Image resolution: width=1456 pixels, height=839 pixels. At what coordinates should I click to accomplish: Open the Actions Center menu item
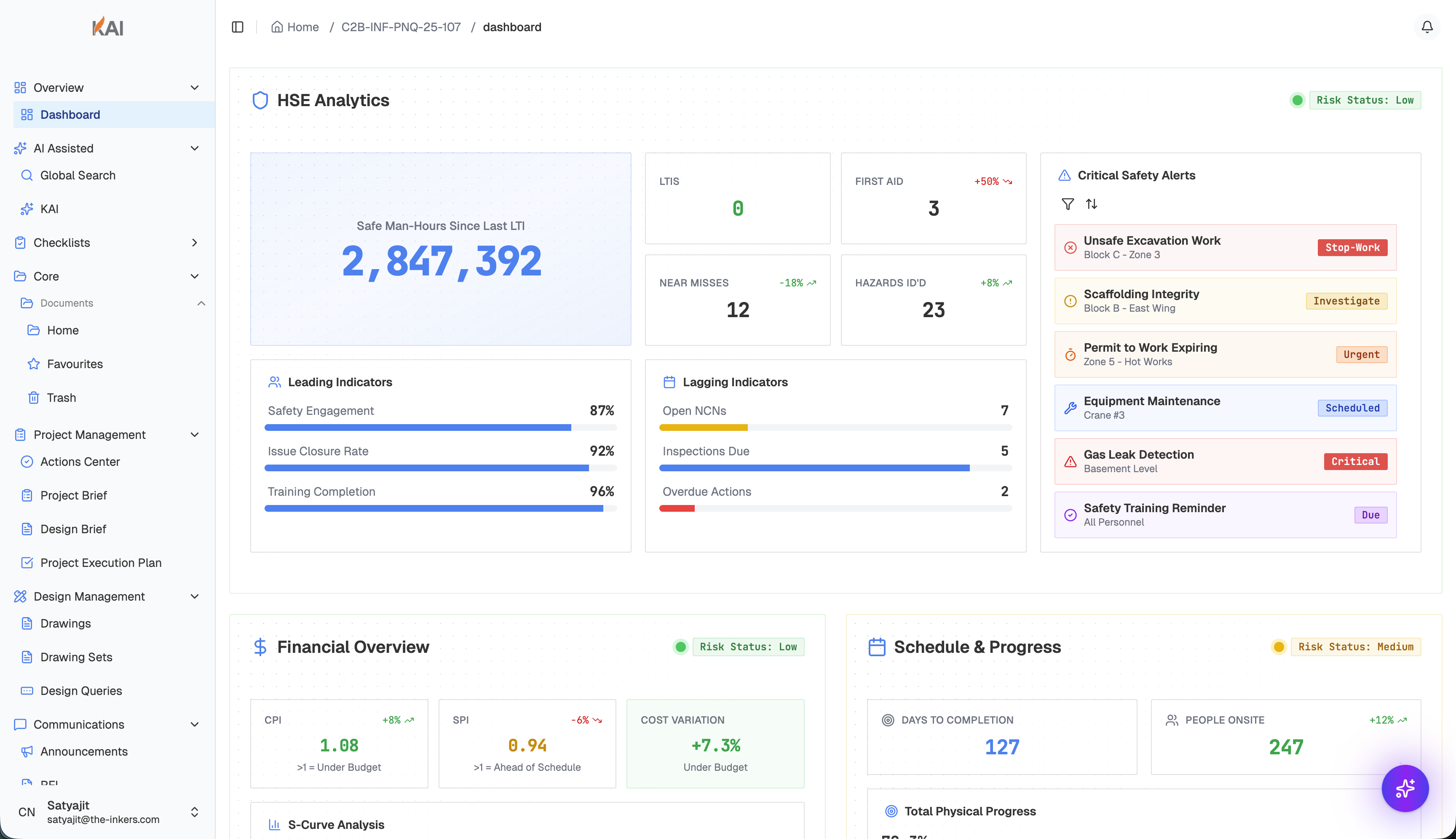coord(80,462)
